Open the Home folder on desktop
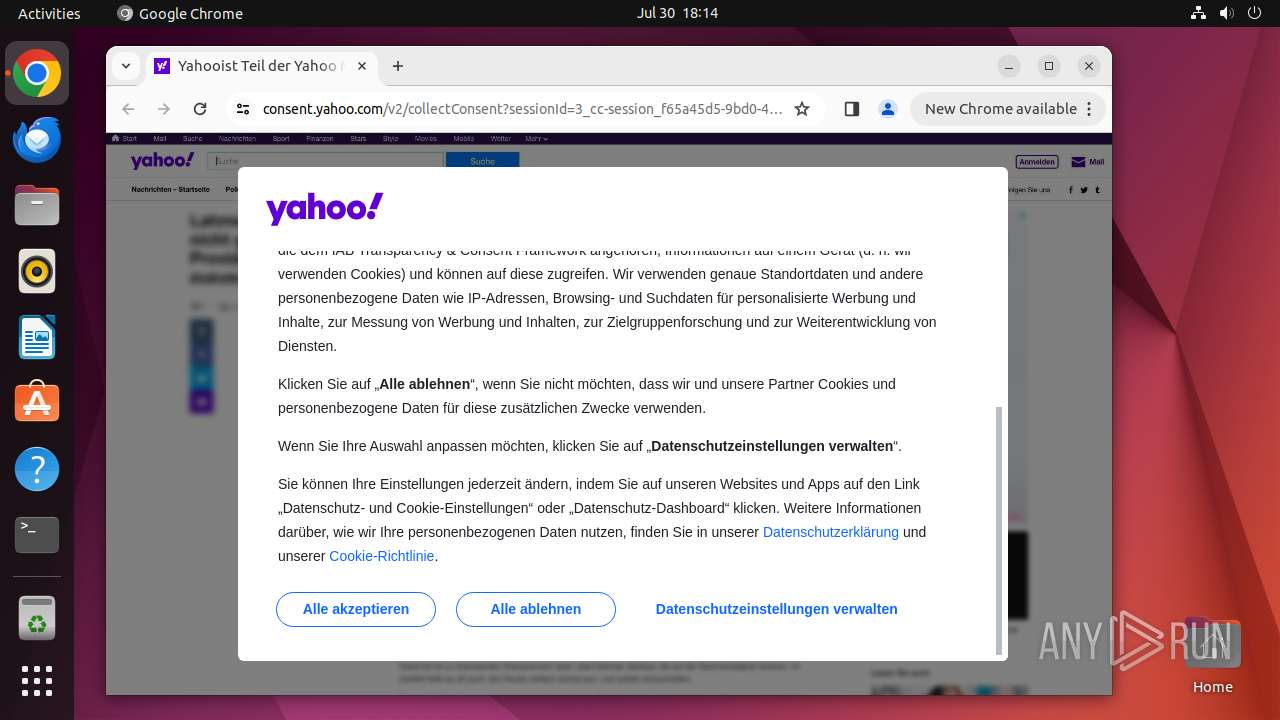1280x720 pixels. pos(1212,656)
